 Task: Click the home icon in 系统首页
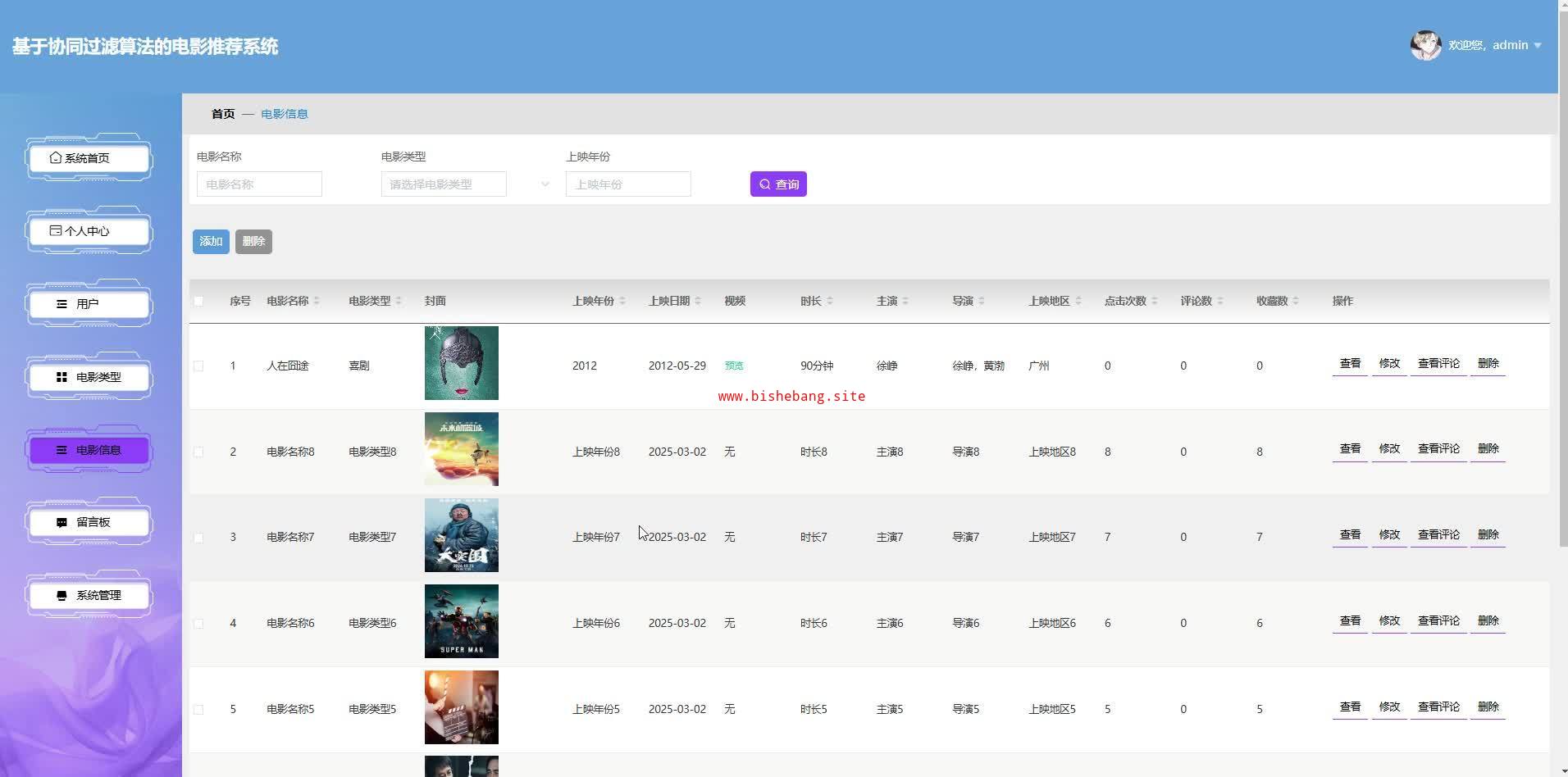[55, 157]
